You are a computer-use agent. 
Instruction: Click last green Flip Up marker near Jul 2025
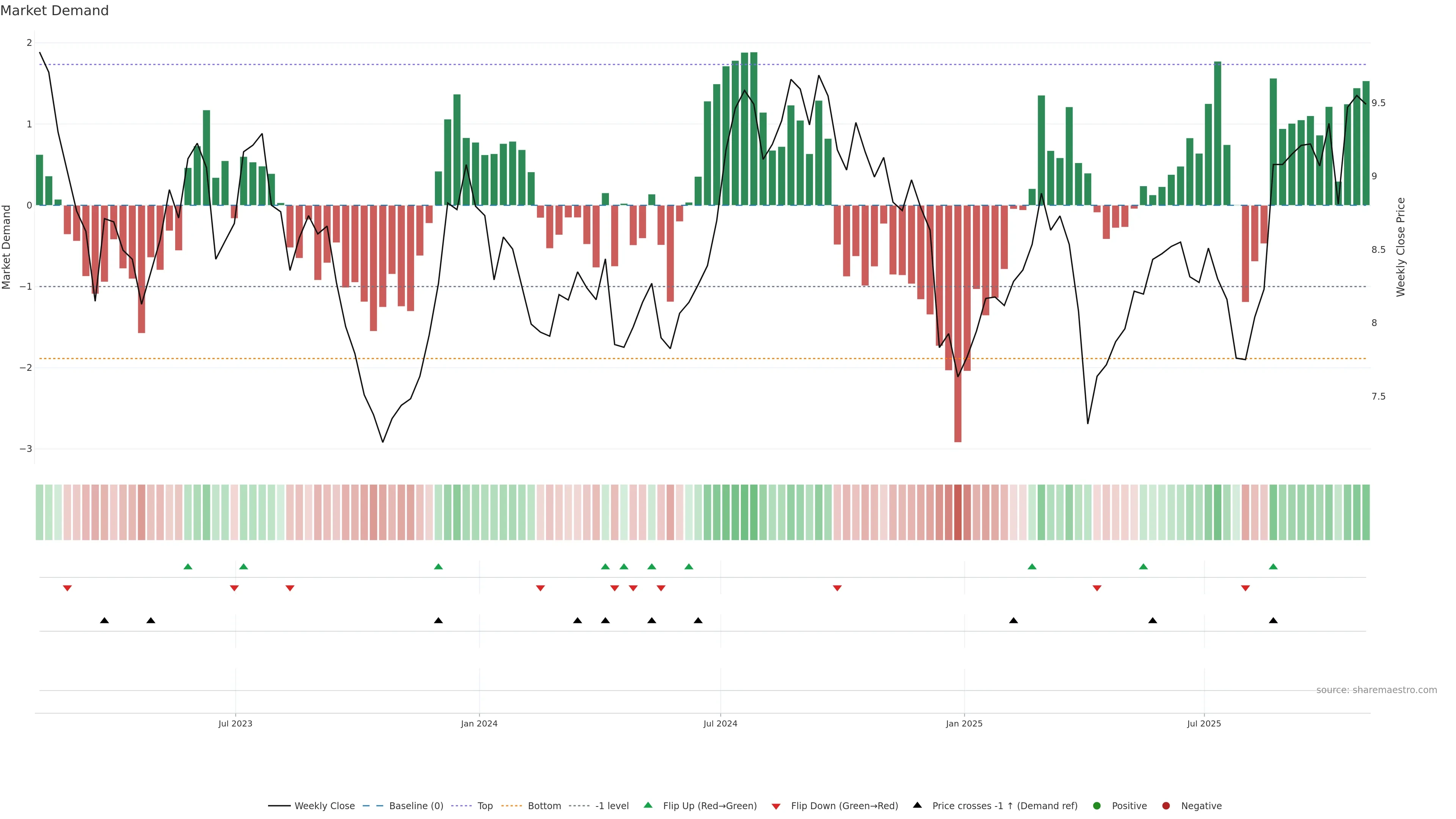pos(1273,567)
